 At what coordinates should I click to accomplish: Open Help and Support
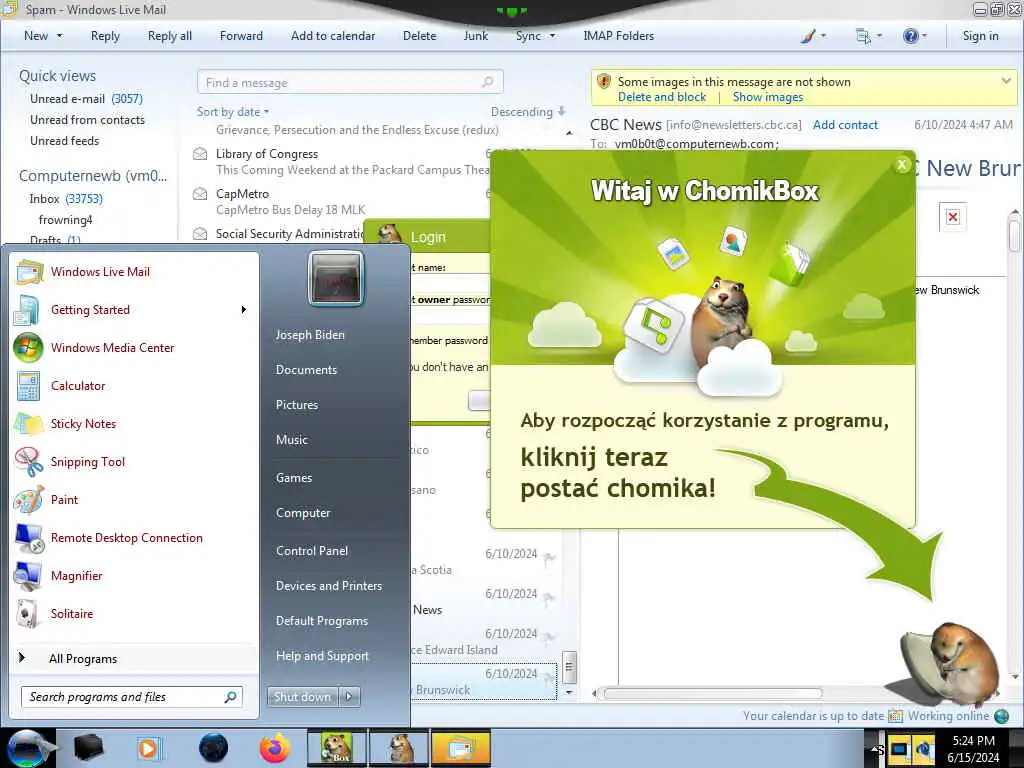(322, 656)
